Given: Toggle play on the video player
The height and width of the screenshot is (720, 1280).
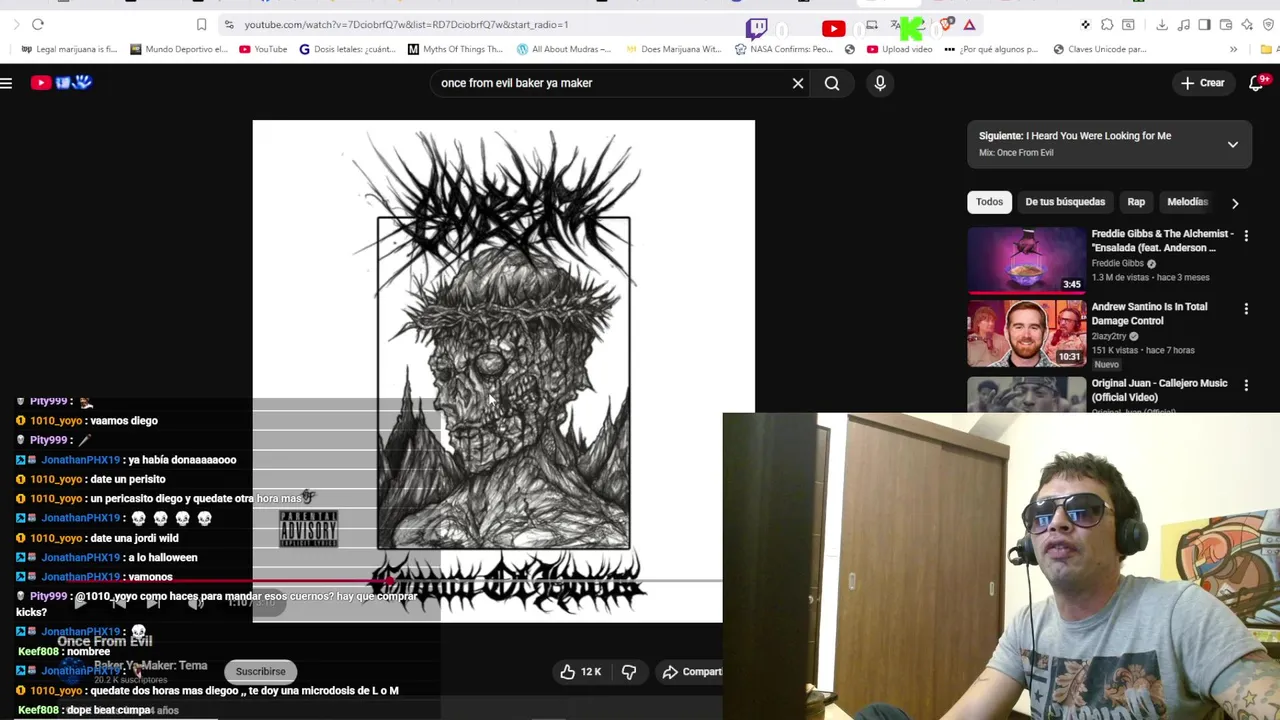Looking at the screenshot, I should pos(80,602).
